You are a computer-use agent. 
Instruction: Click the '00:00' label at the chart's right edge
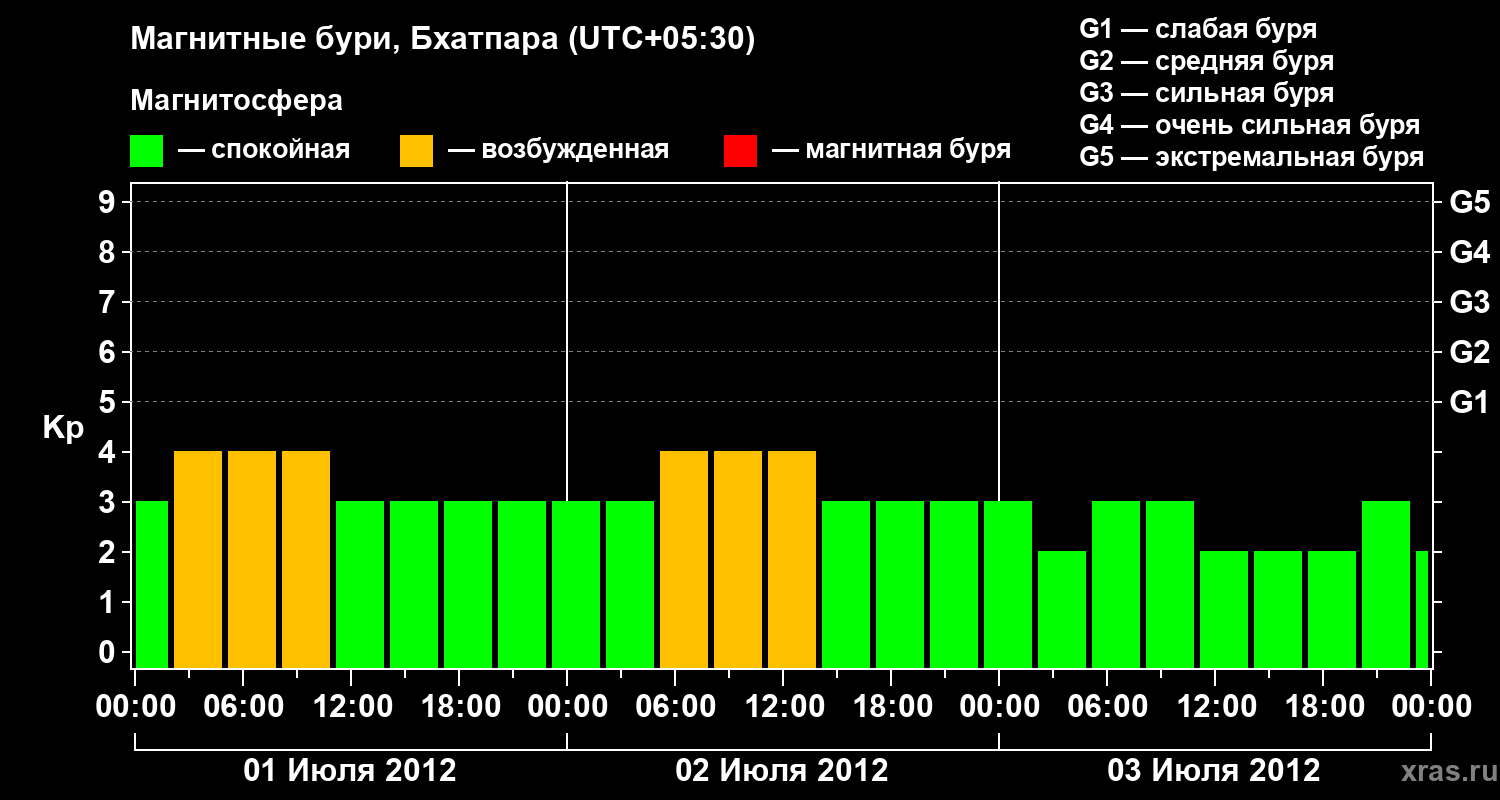1431,707
